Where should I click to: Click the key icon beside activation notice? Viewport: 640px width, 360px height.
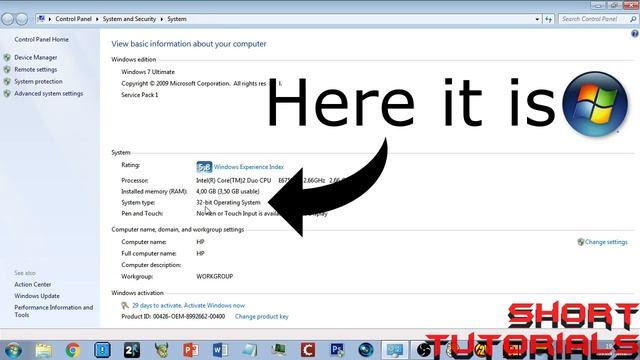pos(125,305)
